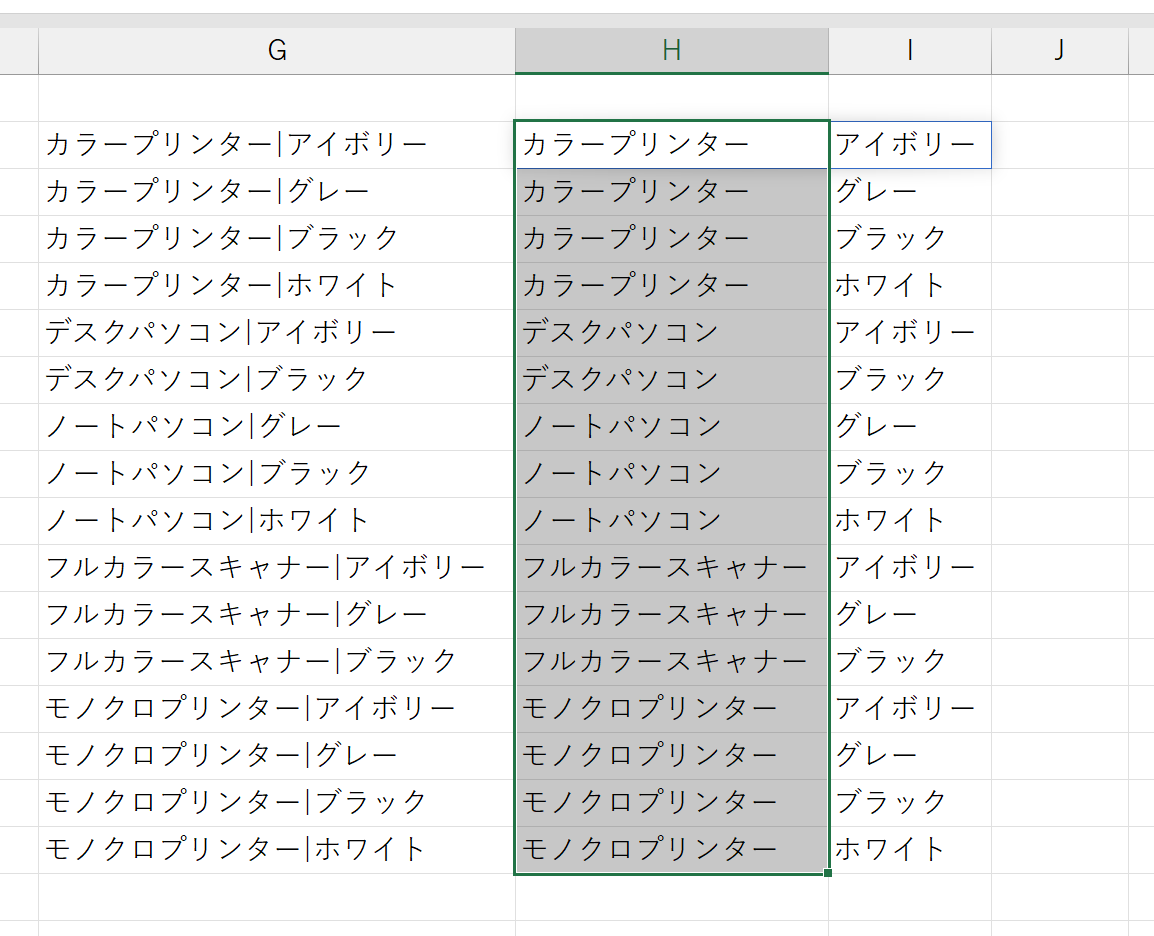
Task: Select cell with ノートパソコン|グレー
Action: point(277,427)
